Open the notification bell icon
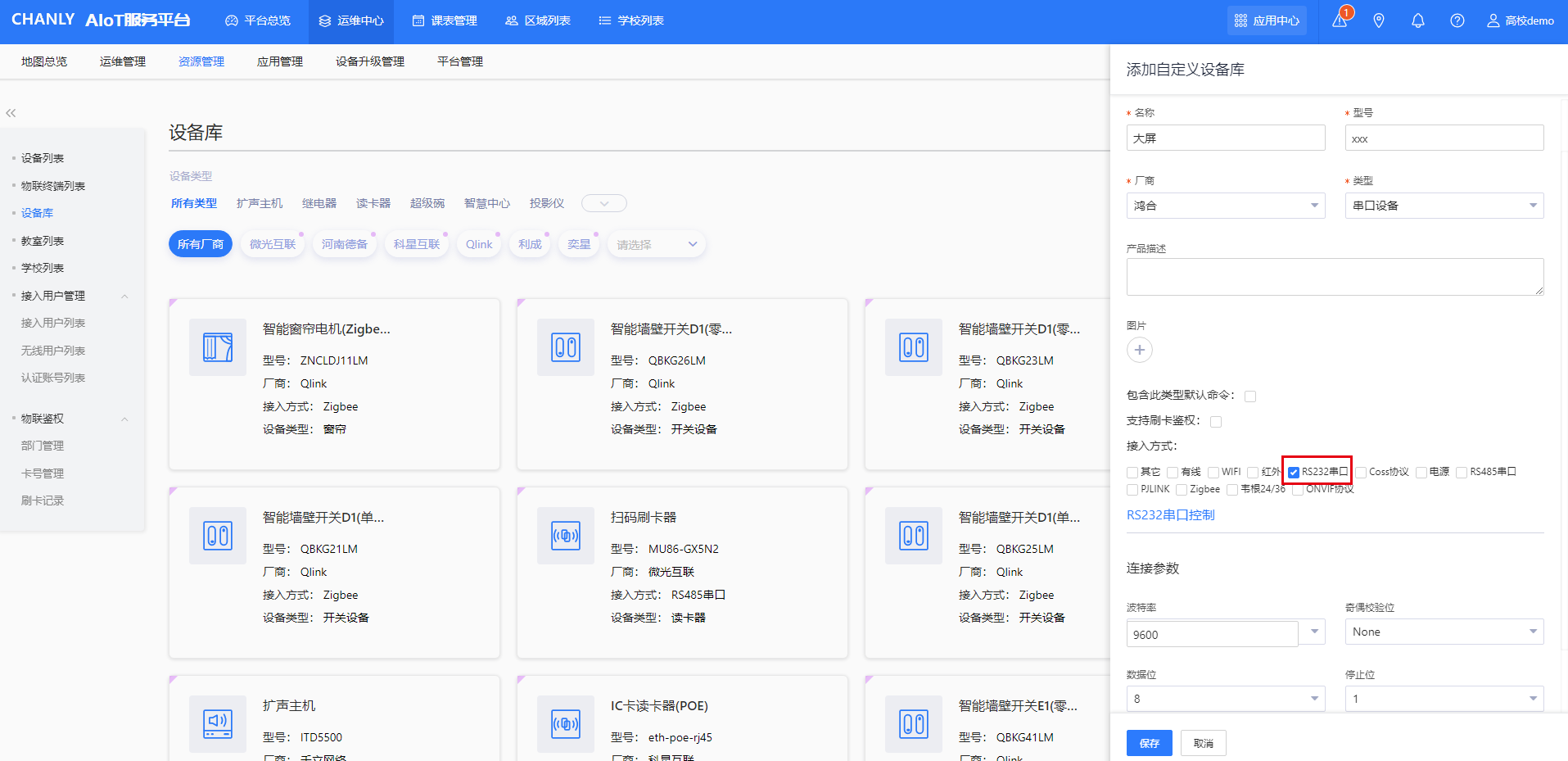1568x761 pixels. click(1418, 20)
